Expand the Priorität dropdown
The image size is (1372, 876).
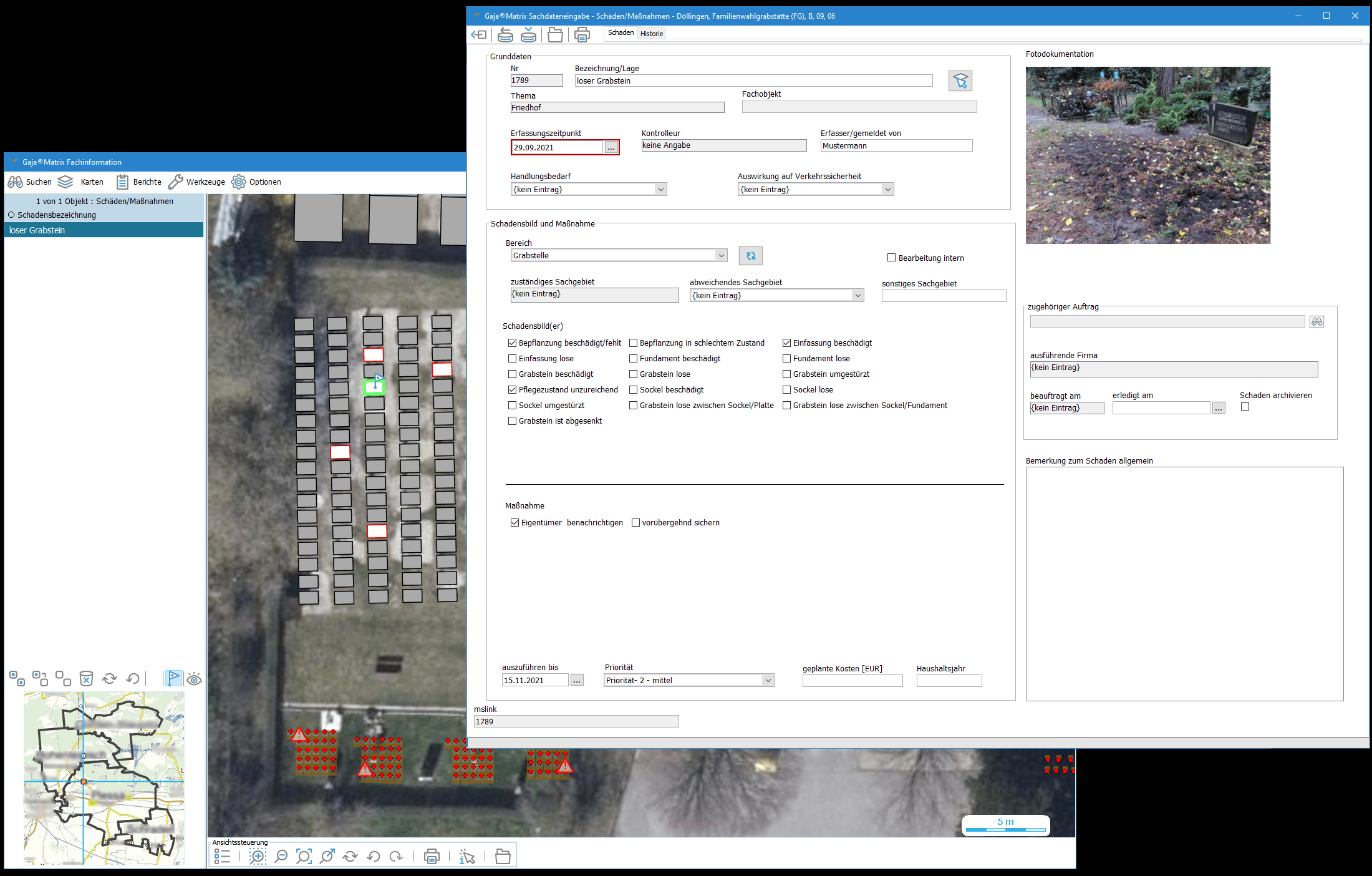pos(768,681)
